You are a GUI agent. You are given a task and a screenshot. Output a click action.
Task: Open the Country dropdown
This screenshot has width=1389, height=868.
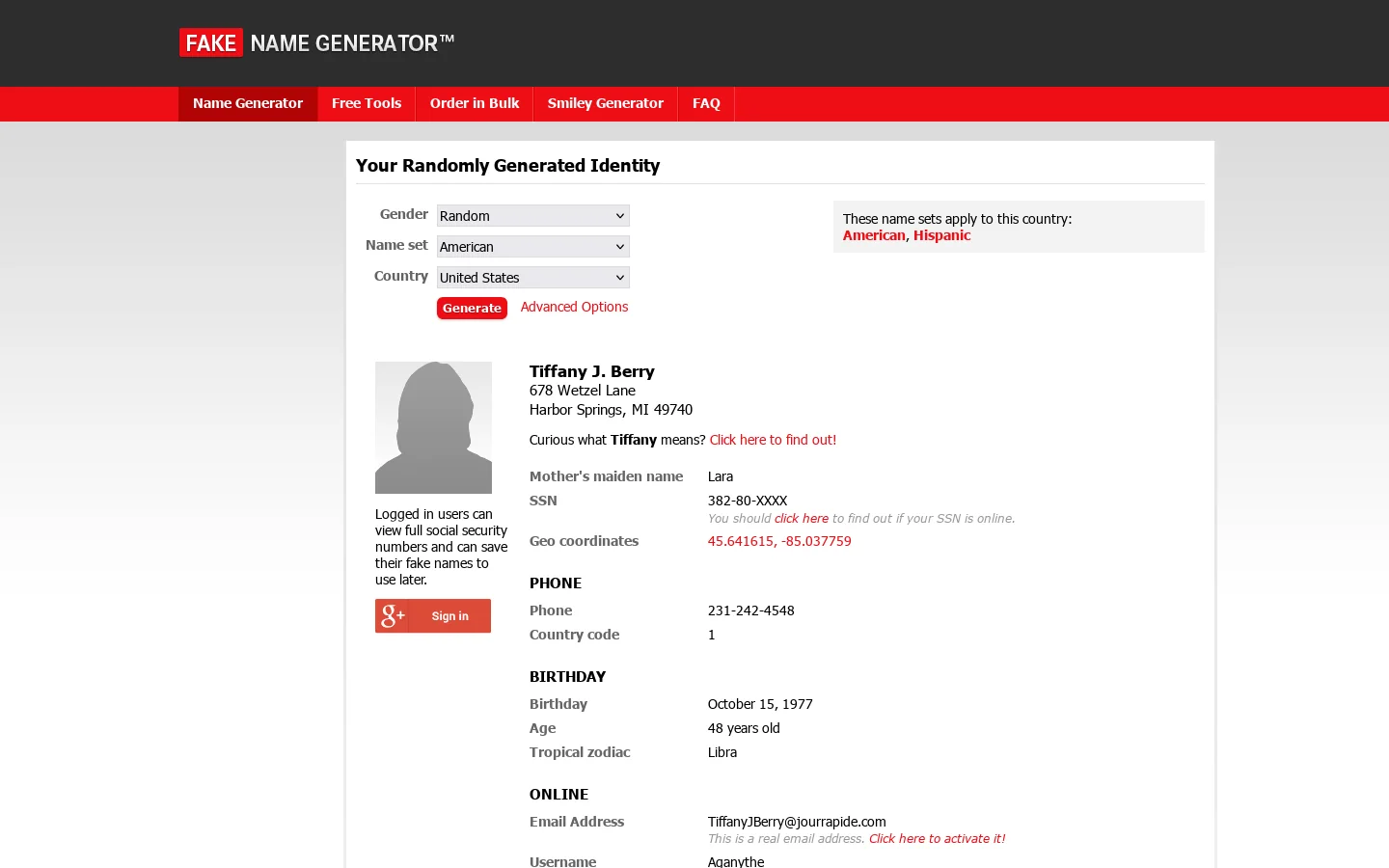pyautogui.click(x=532, y=278)
